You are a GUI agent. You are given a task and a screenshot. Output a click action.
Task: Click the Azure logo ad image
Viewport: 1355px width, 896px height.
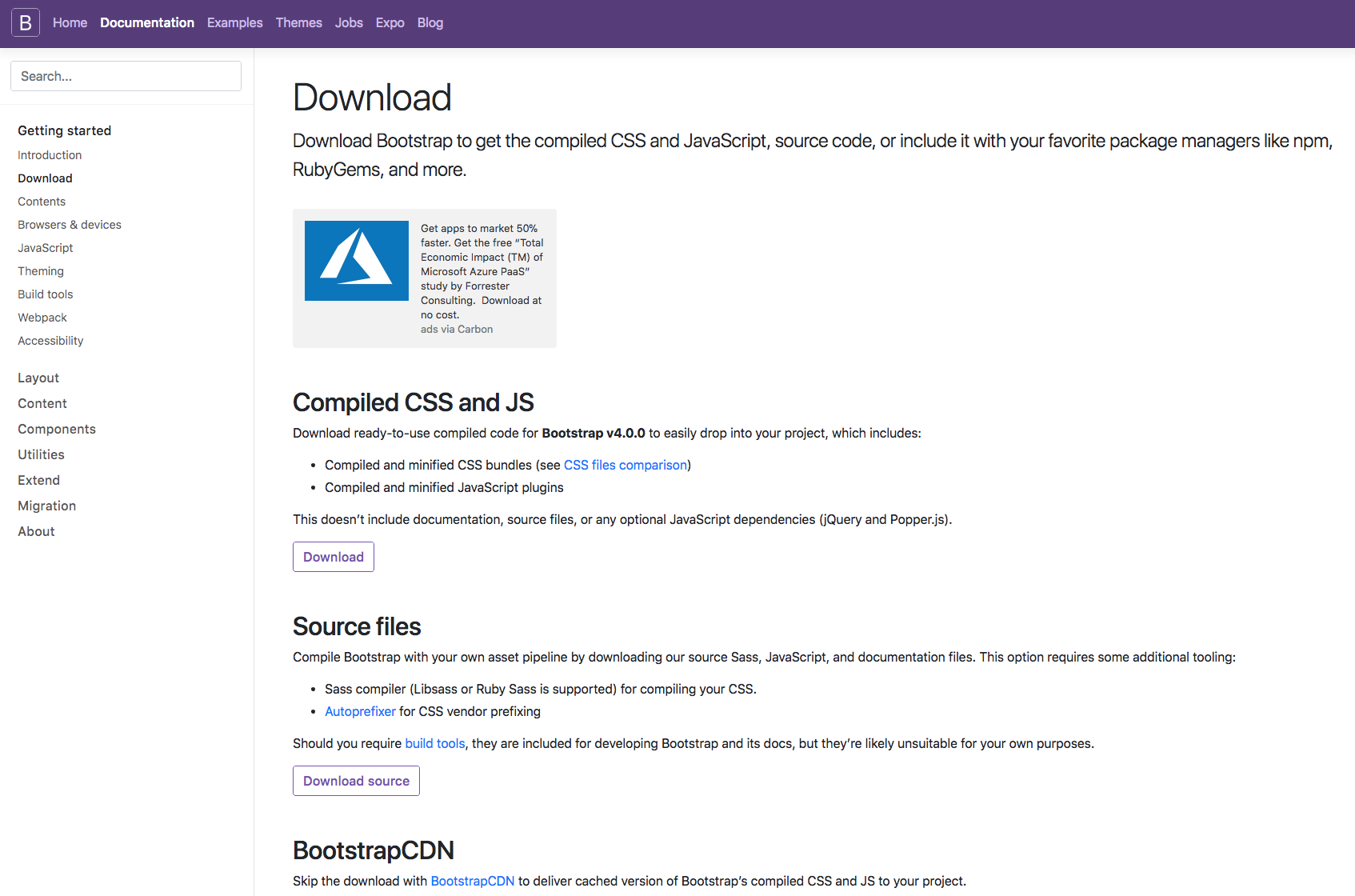(357, 261)
